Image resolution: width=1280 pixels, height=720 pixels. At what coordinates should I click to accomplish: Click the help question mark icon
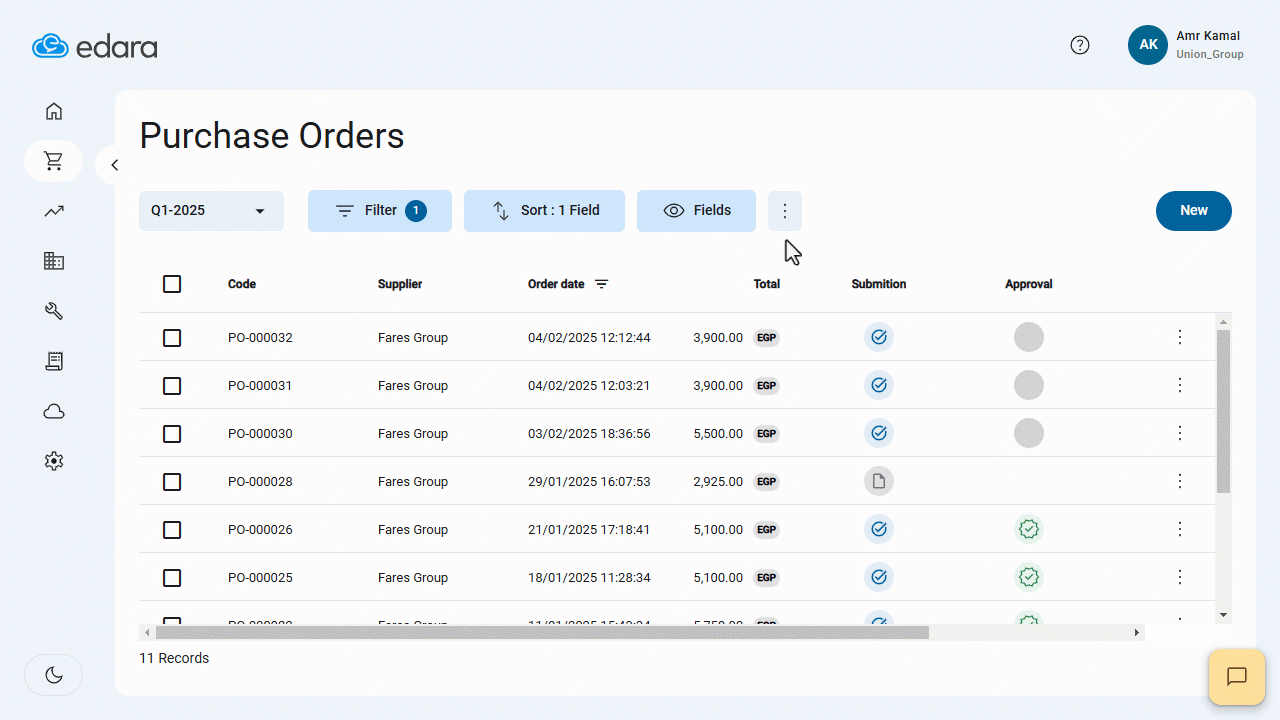pyautogui.click(x=1080, y=45)
